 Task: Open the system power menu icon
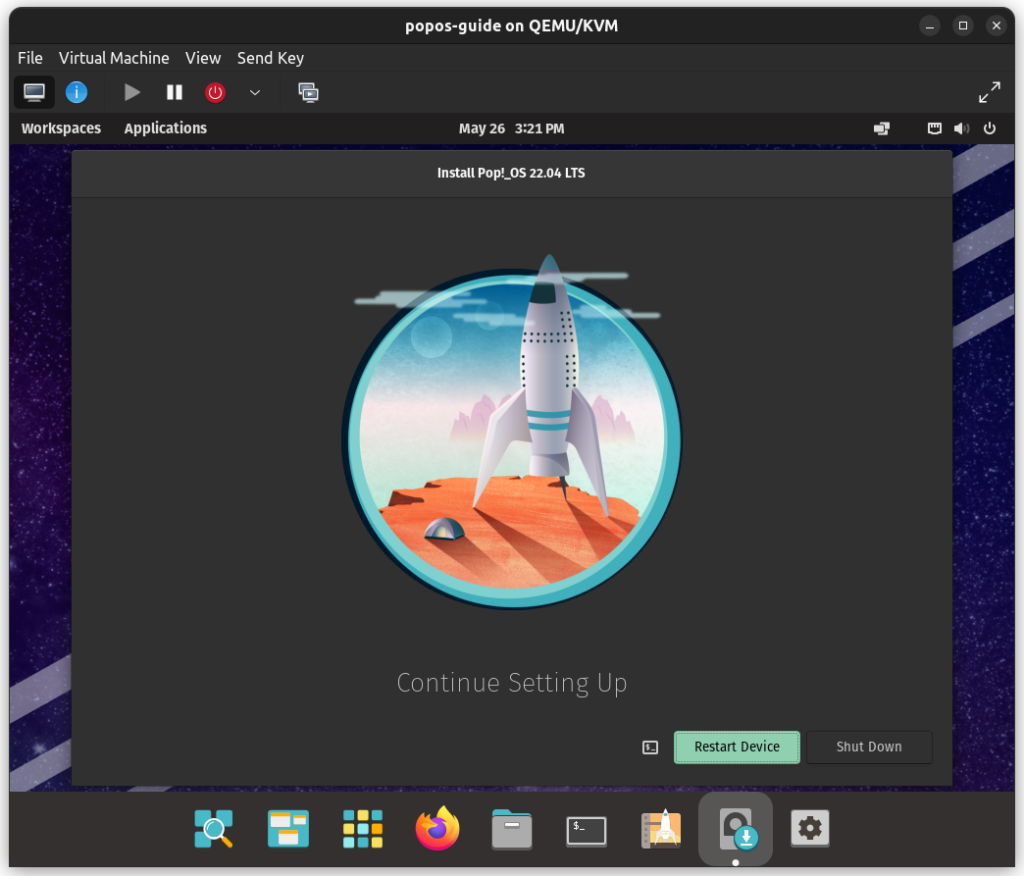click(x=989, y=129)
